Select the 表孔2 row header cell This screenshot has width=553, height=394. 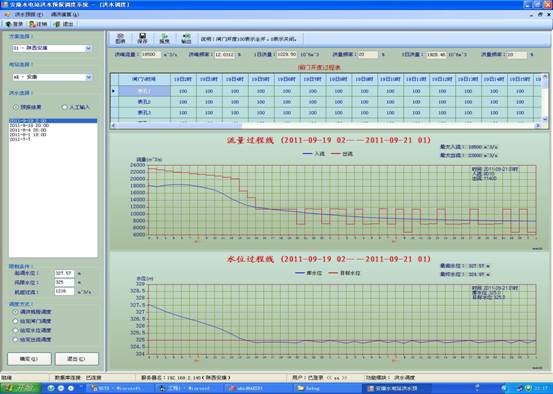[x=144, y=102]
